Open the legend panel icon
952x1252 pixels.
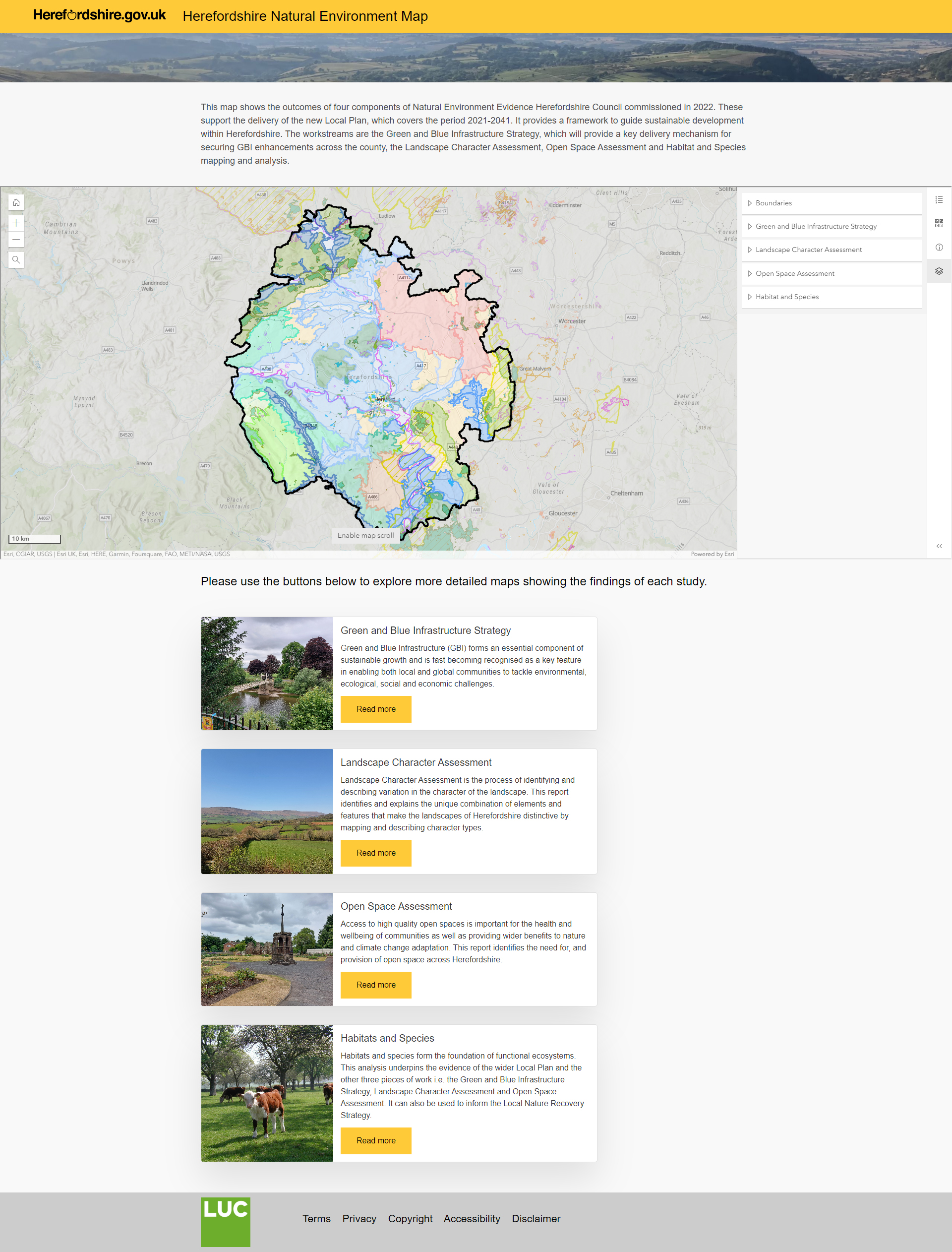click(939, 199)
